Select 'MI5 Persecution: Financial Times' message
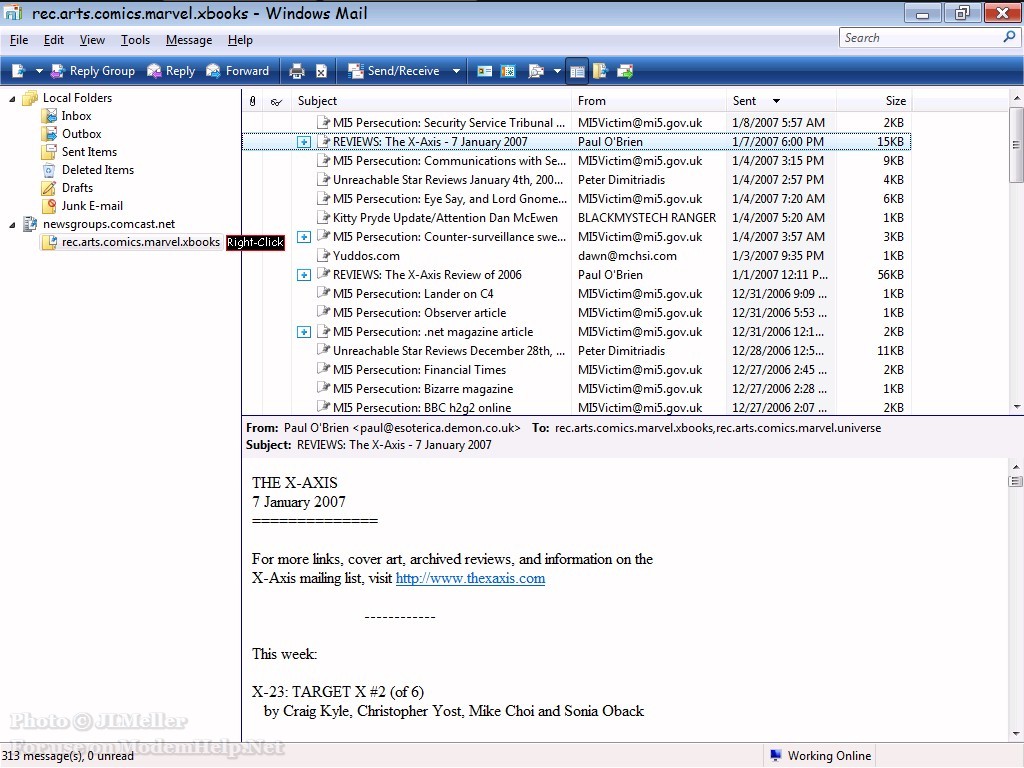The image size is (1024, 768). tap(577, 370)
